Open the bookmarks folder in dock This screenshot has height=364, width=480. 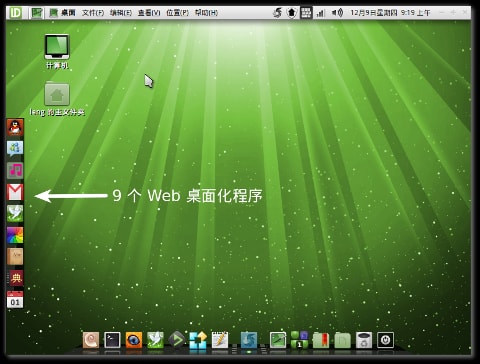coord(321,340)
